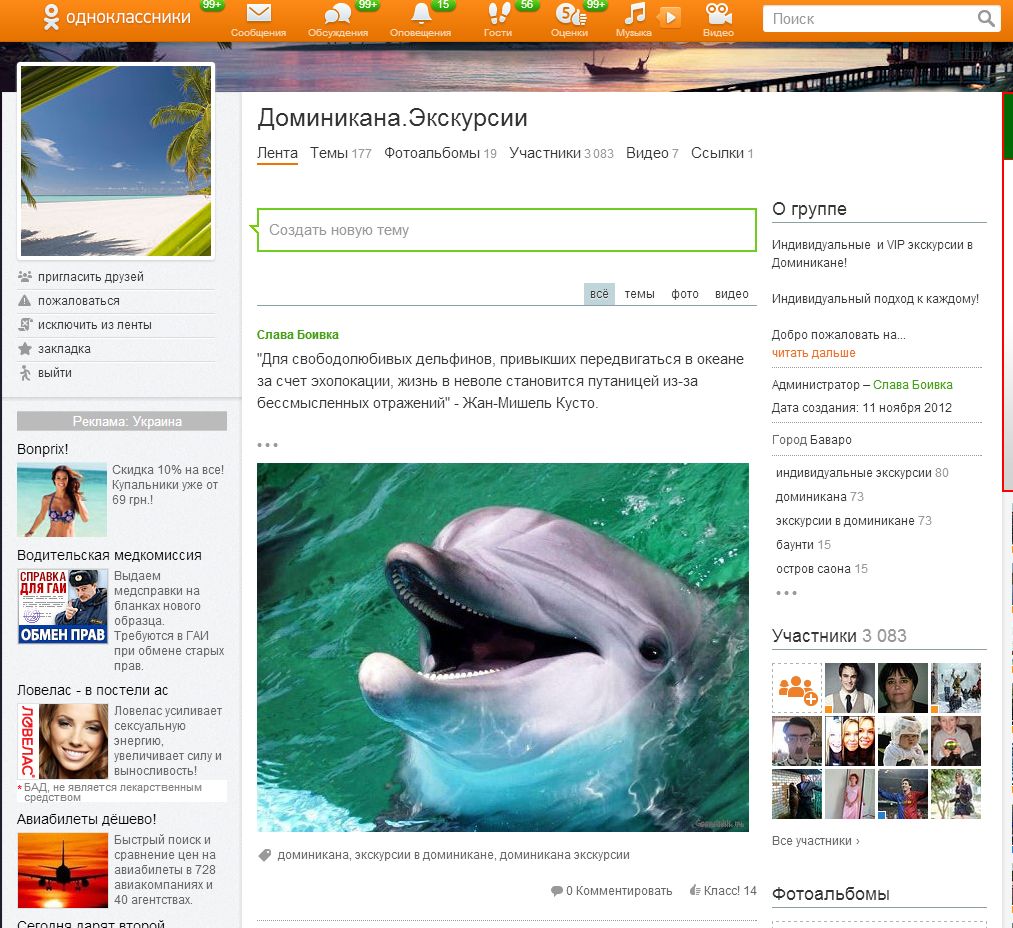
Task: Open Водительская медкомиссия ad title
Action: (109, 555)
